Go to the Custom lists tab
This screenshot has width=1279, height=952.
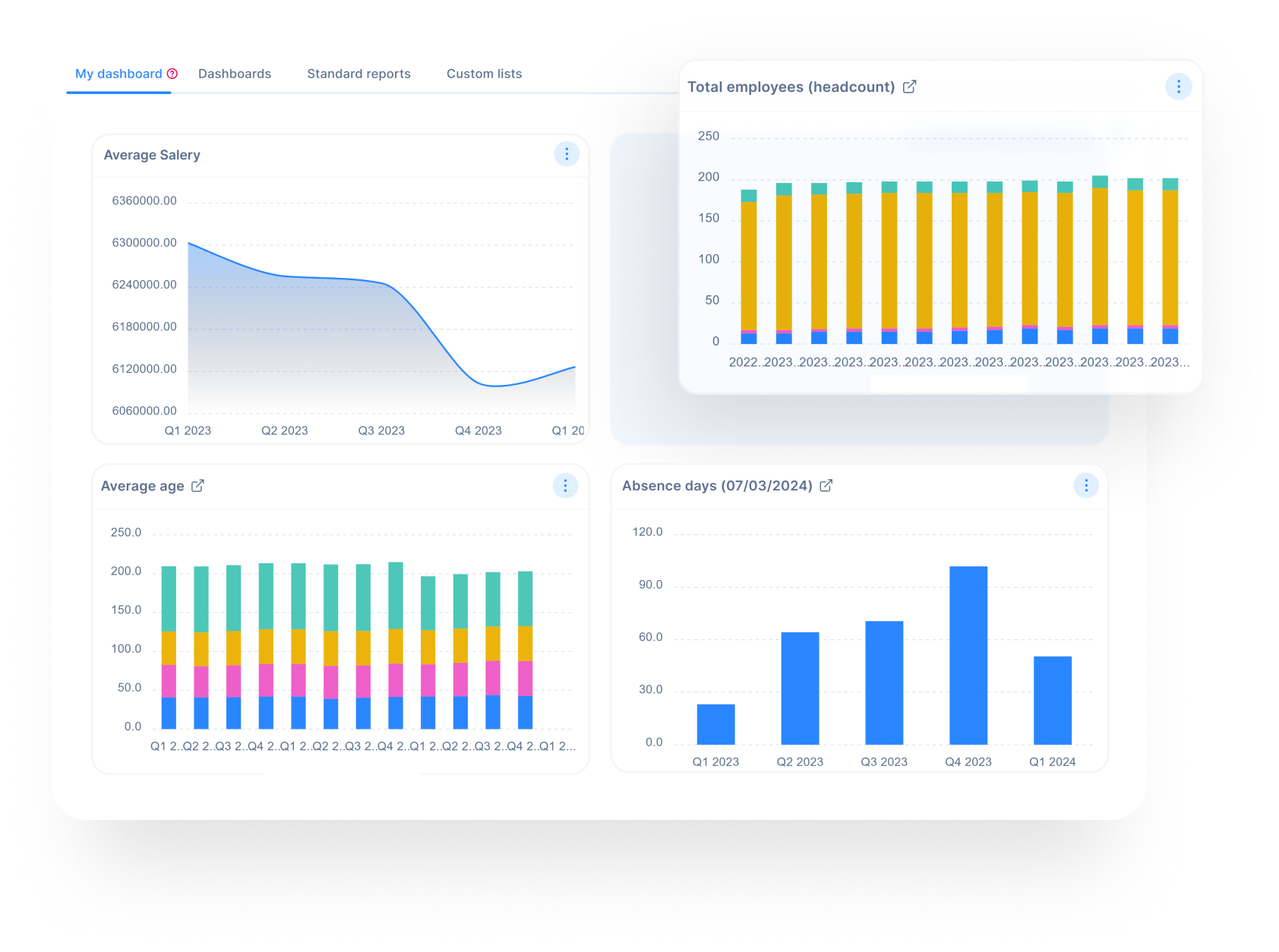coord(484,74)
